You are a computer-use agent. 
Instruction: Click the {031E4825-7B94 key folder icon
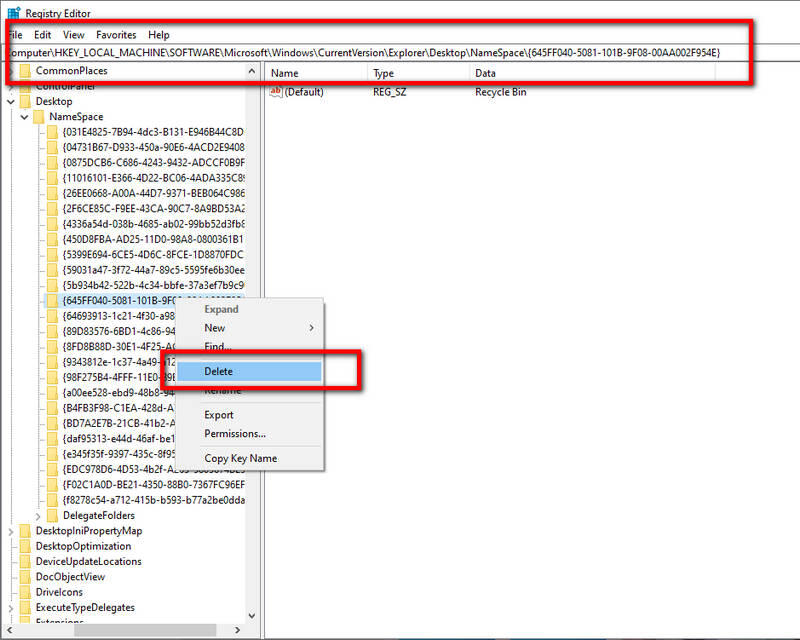tap(52, 132)
